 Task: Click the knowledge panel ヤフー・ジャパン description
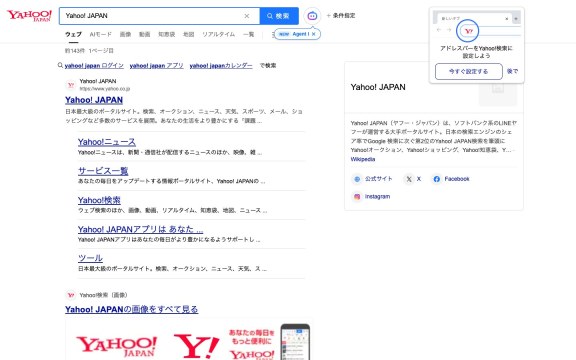pyautogui.click(x=434, y=136)
